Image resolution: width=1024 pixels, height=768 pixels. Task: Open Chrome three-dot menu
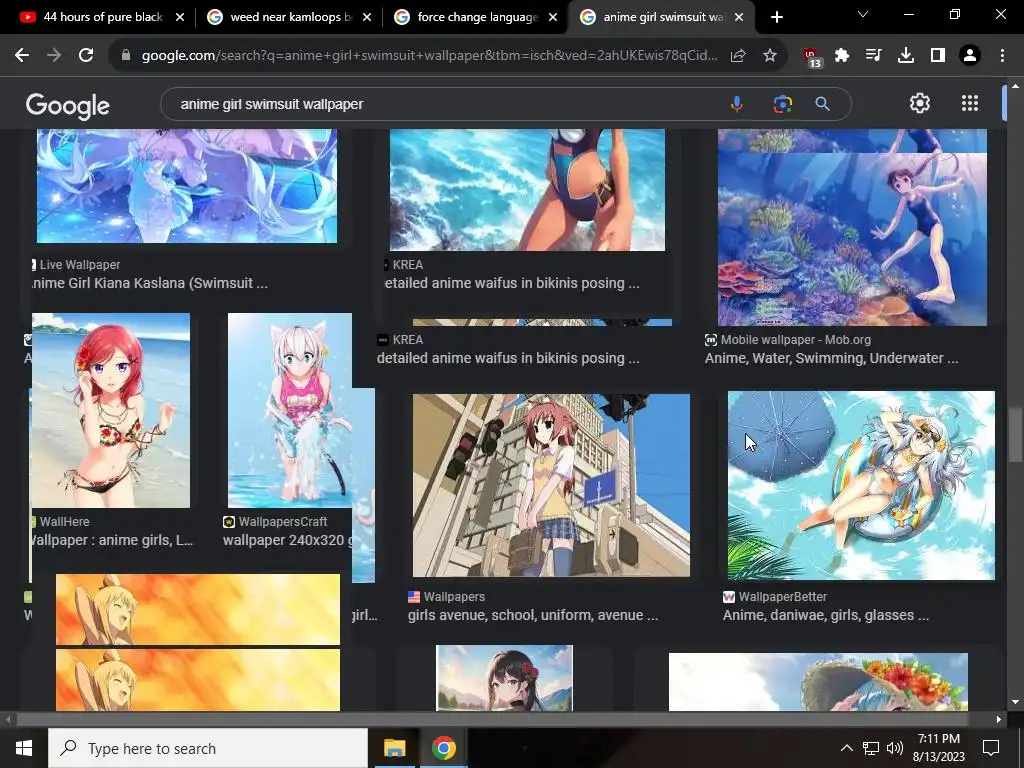pyautogui.click(x=1002, y=56)
